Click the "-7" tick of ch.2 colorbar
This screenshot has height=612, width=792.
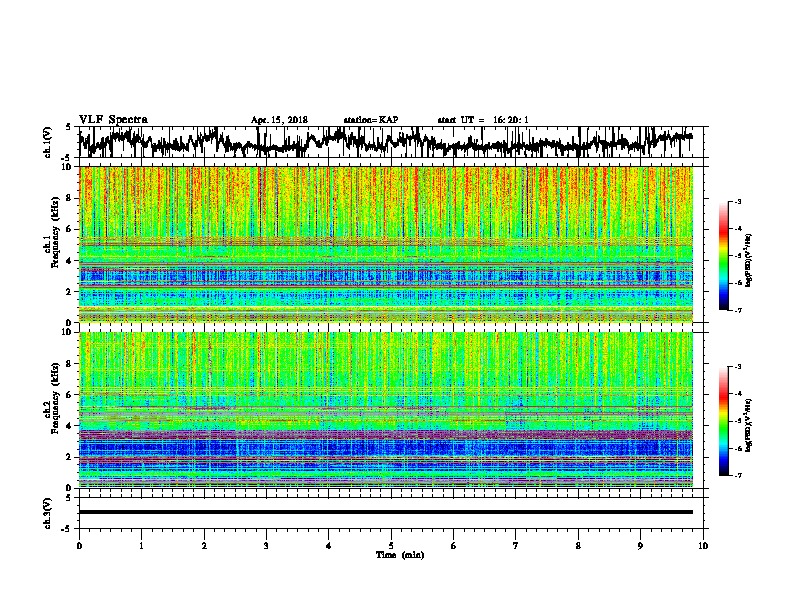(737, 475)
